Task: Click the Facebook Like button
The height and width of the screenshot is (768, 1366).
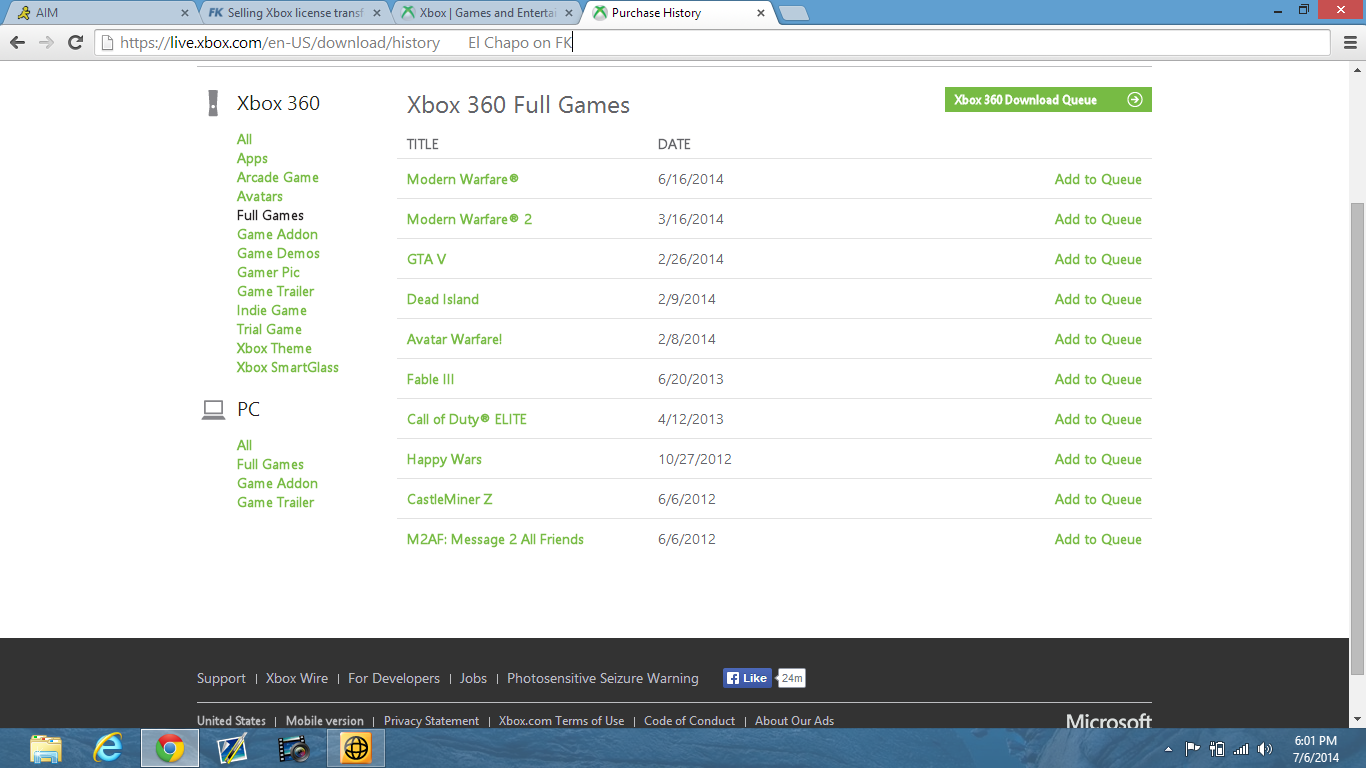Action: point(747,678)
